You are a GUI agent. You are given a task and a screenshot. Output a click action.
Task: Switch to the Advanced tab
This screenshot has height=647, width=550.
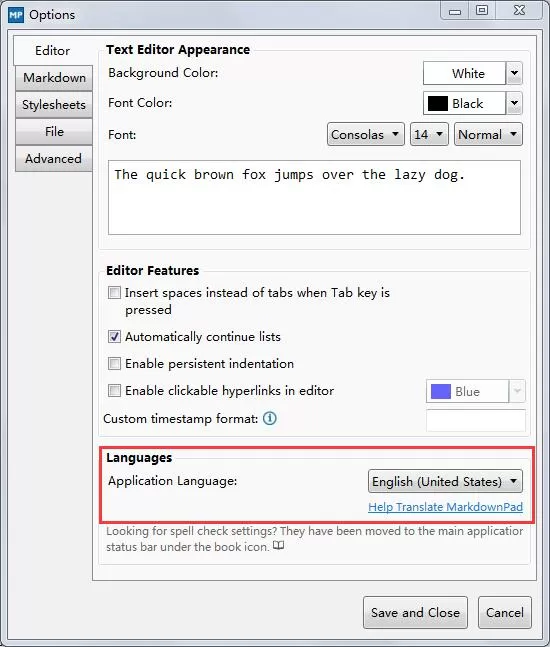[x=54, y=159]
